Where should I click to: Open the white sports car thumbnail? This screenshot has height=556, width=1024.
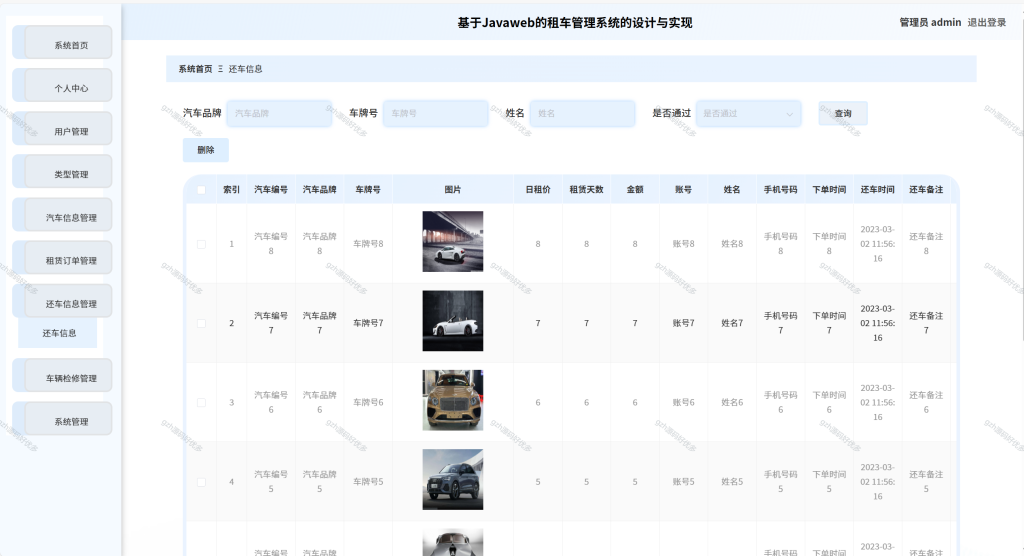point(453,241)
